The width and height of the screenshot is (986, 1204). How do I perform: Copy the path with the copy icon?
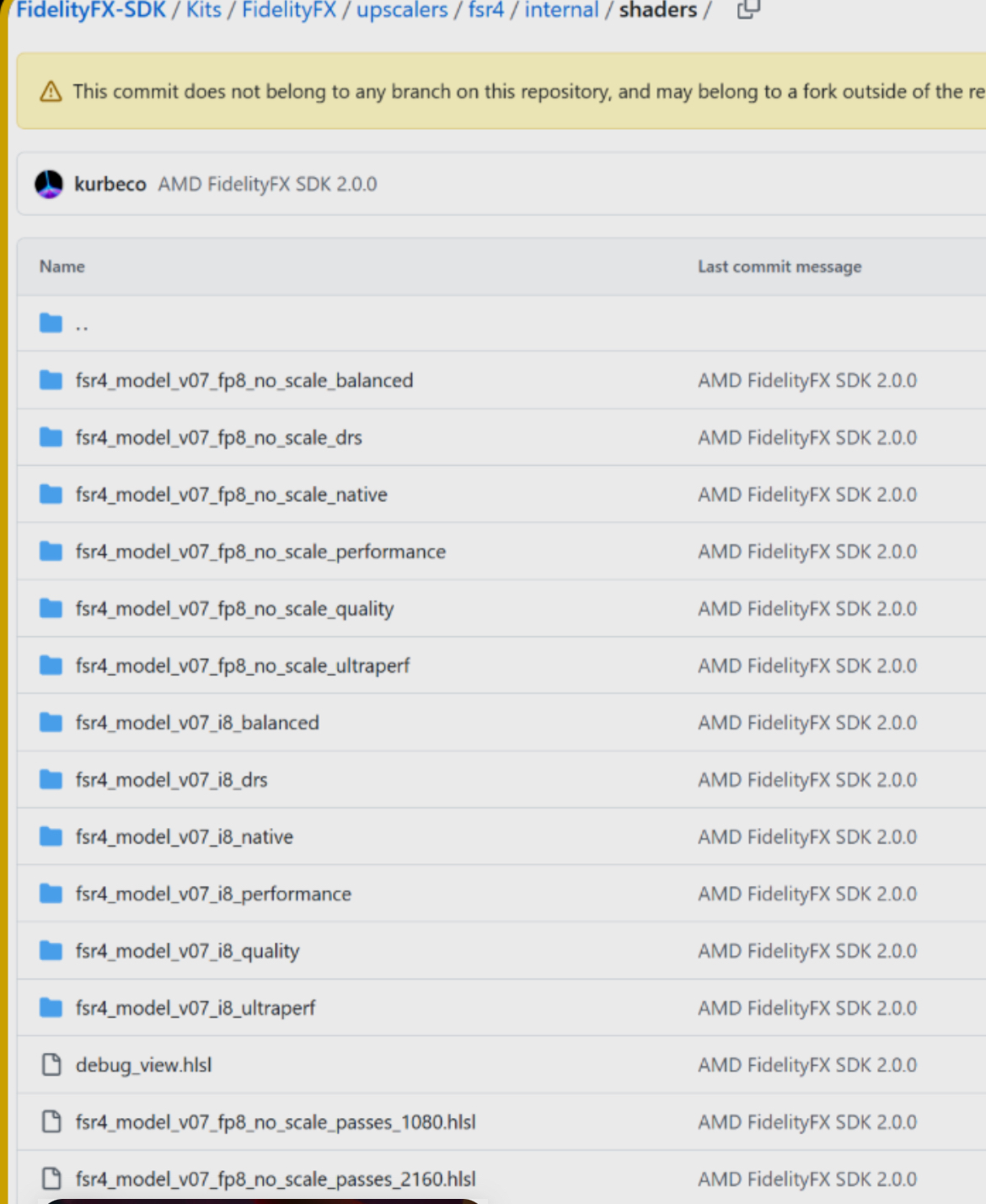(748, 10)
